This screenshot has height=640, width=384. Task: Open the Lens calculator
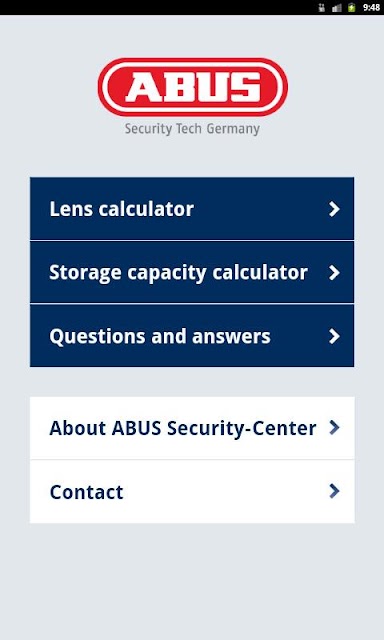pyautogui.click(x=192, y=209)
